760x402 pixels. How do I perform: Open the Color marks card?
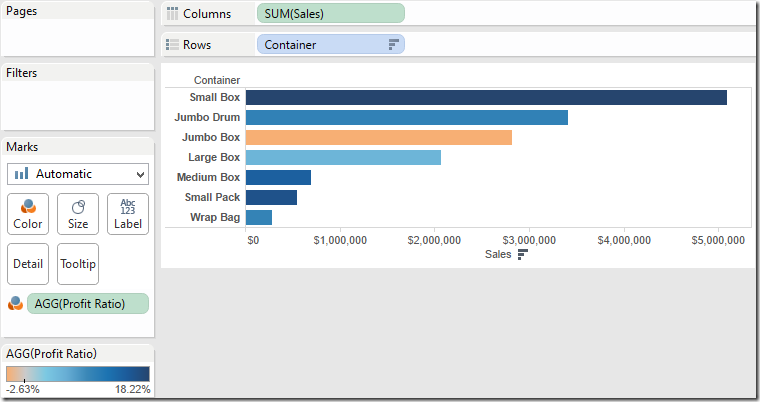click(28, 214)
